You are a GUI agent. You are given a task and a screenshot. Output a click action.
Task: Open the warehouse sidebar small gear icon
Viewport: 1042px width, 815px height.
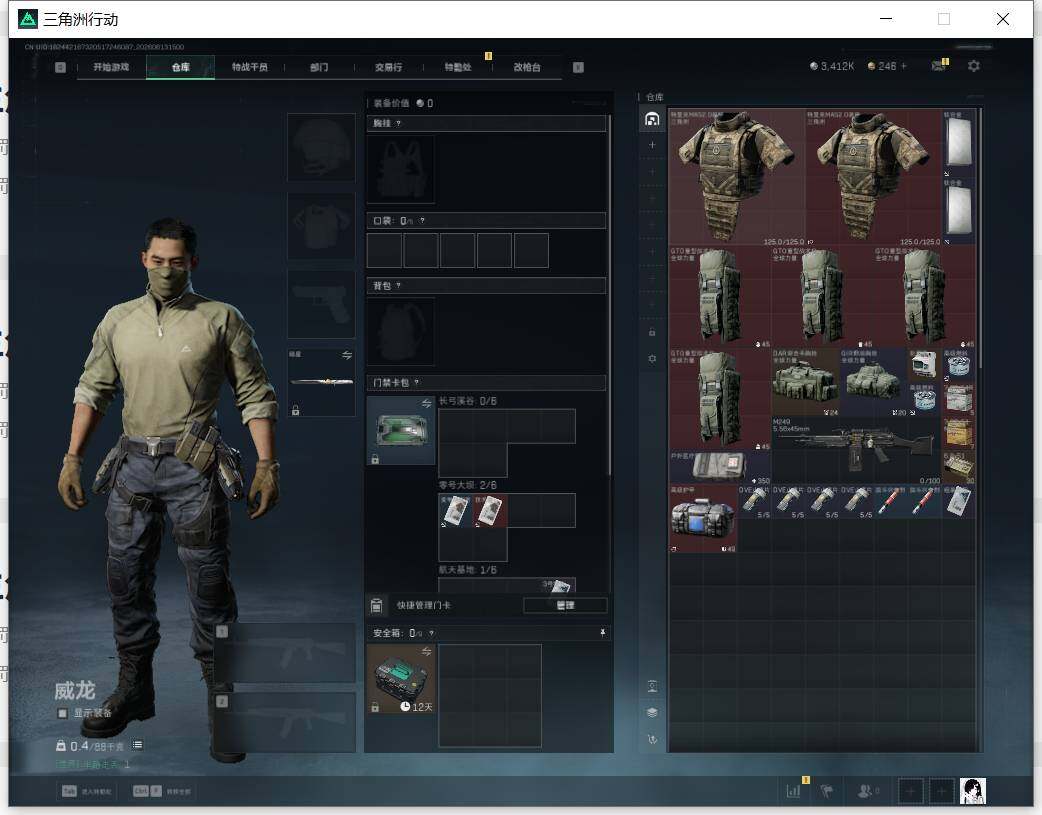(x=652, y=358)
